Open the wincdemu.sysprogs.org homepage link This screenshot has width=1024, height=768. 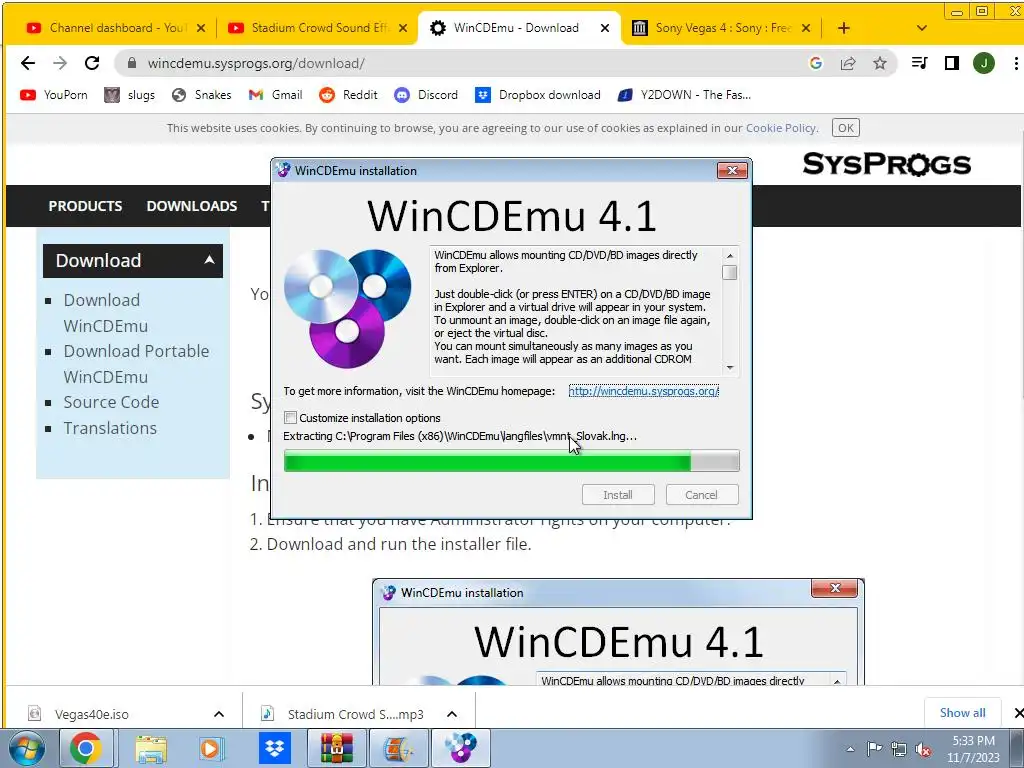(643, 391)
